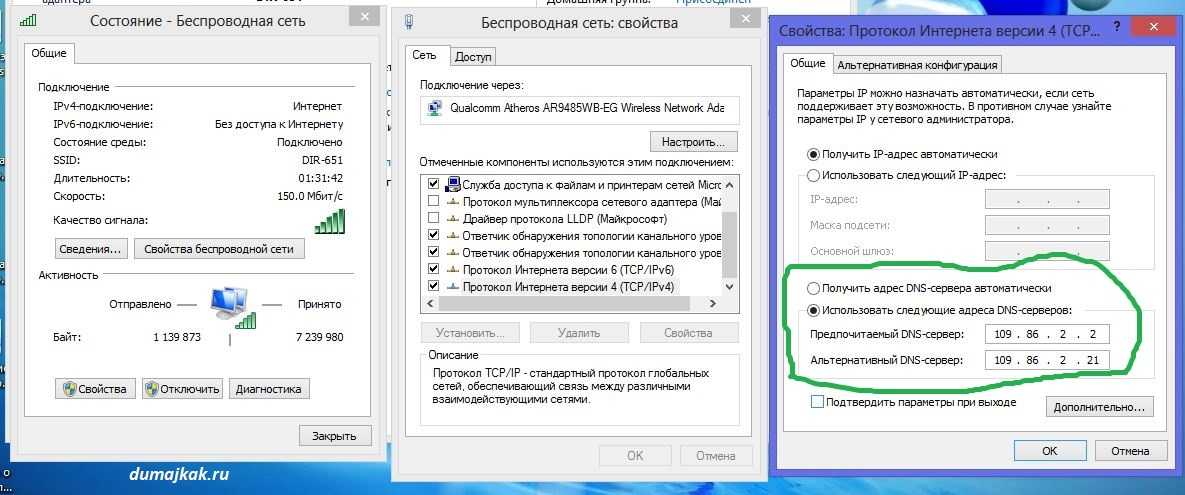Click the preferred DNS server field
This screenshot has height=495, width=1185.
pos(1046,334)
